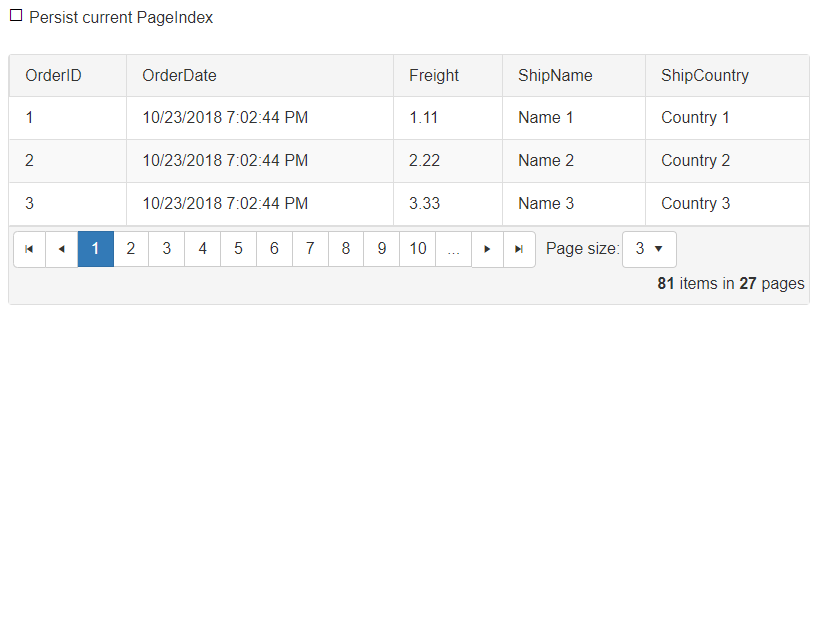Go to page 6

click(274, 249)
